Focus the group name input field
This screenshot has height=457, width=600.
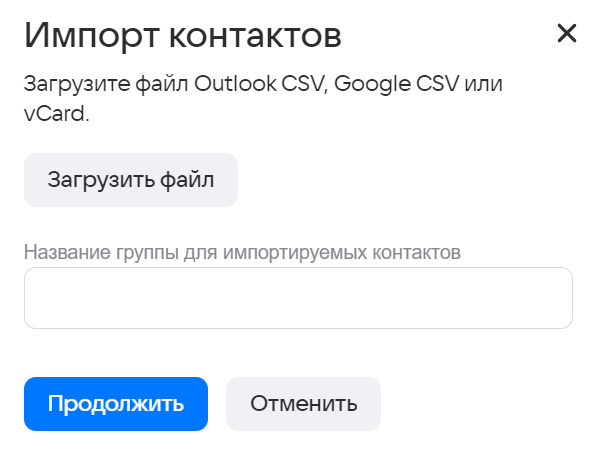(298, 298)
